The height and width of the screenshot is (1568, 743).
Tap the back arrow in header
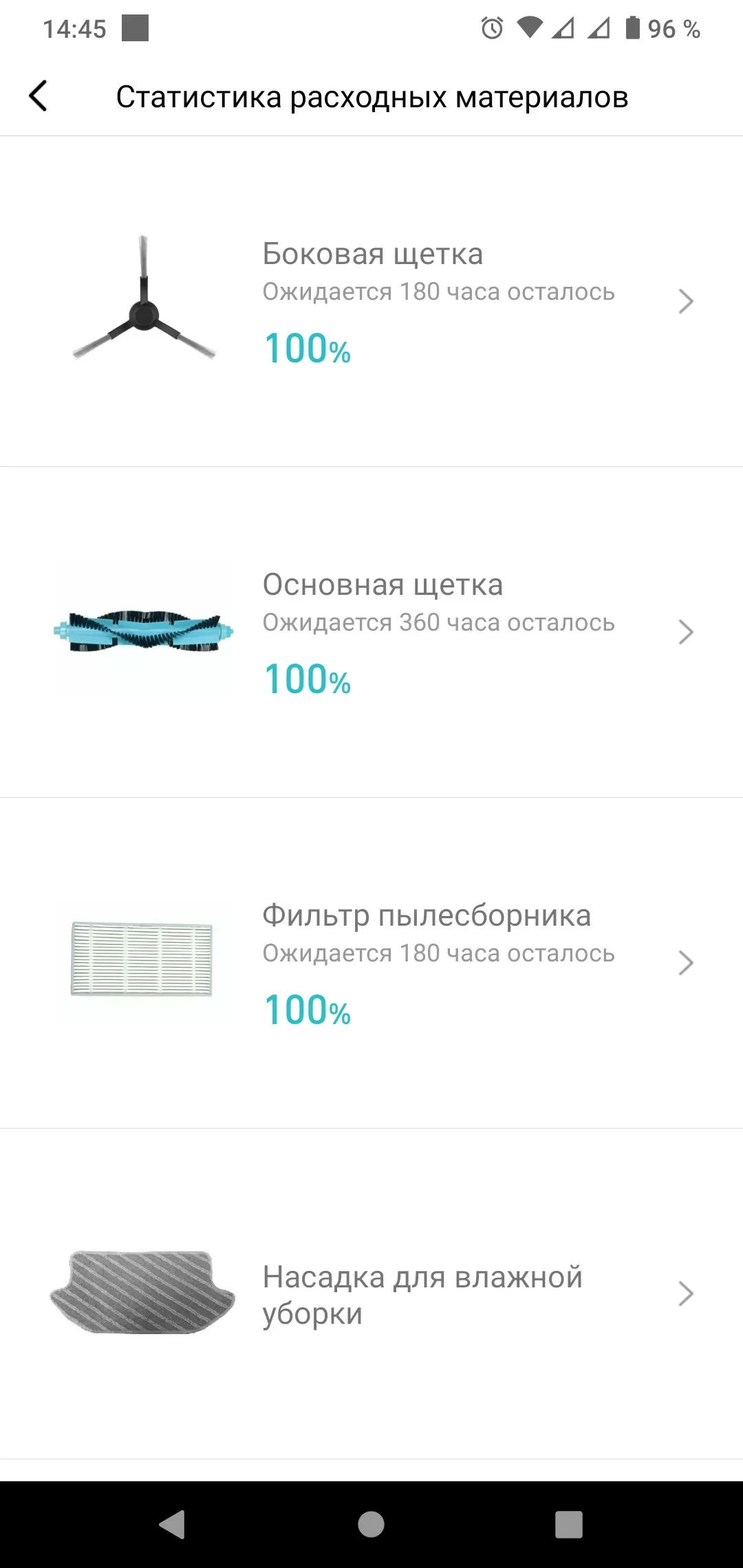point(39,96)
